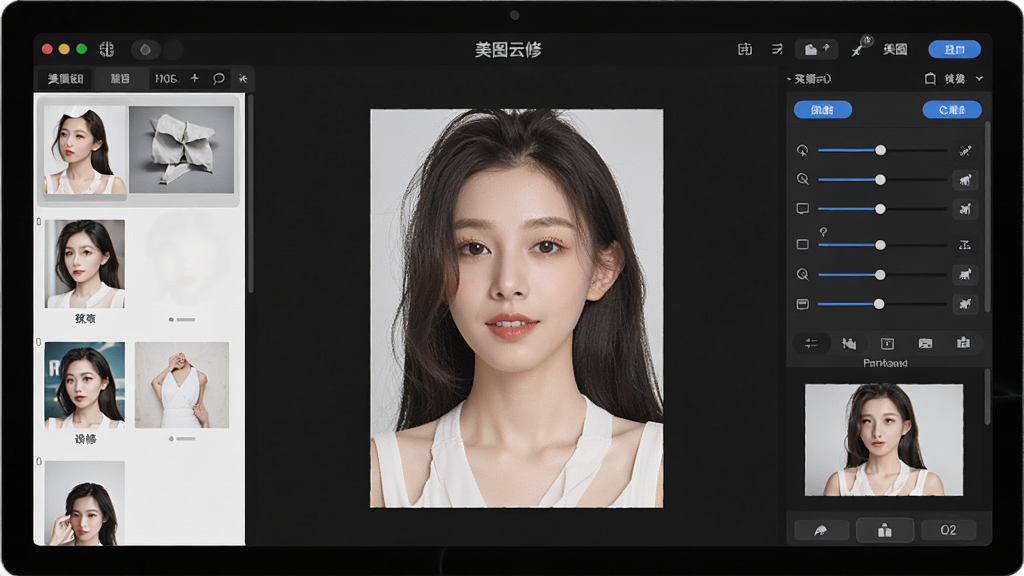
Task: Click the left thumbnail panel scrollbar
Action: click(x=250, y=194)
